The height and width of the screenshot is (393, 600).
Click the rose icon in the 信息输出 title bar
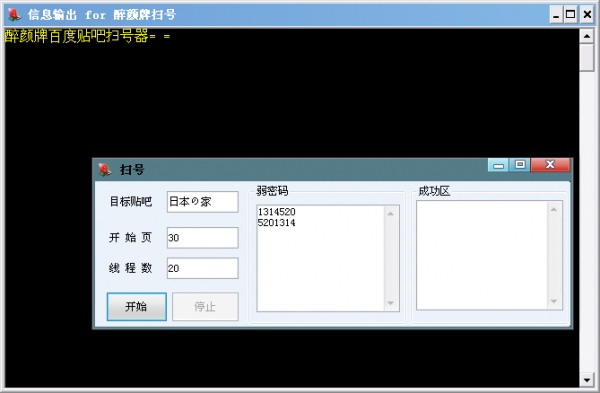tap(14, 15)
